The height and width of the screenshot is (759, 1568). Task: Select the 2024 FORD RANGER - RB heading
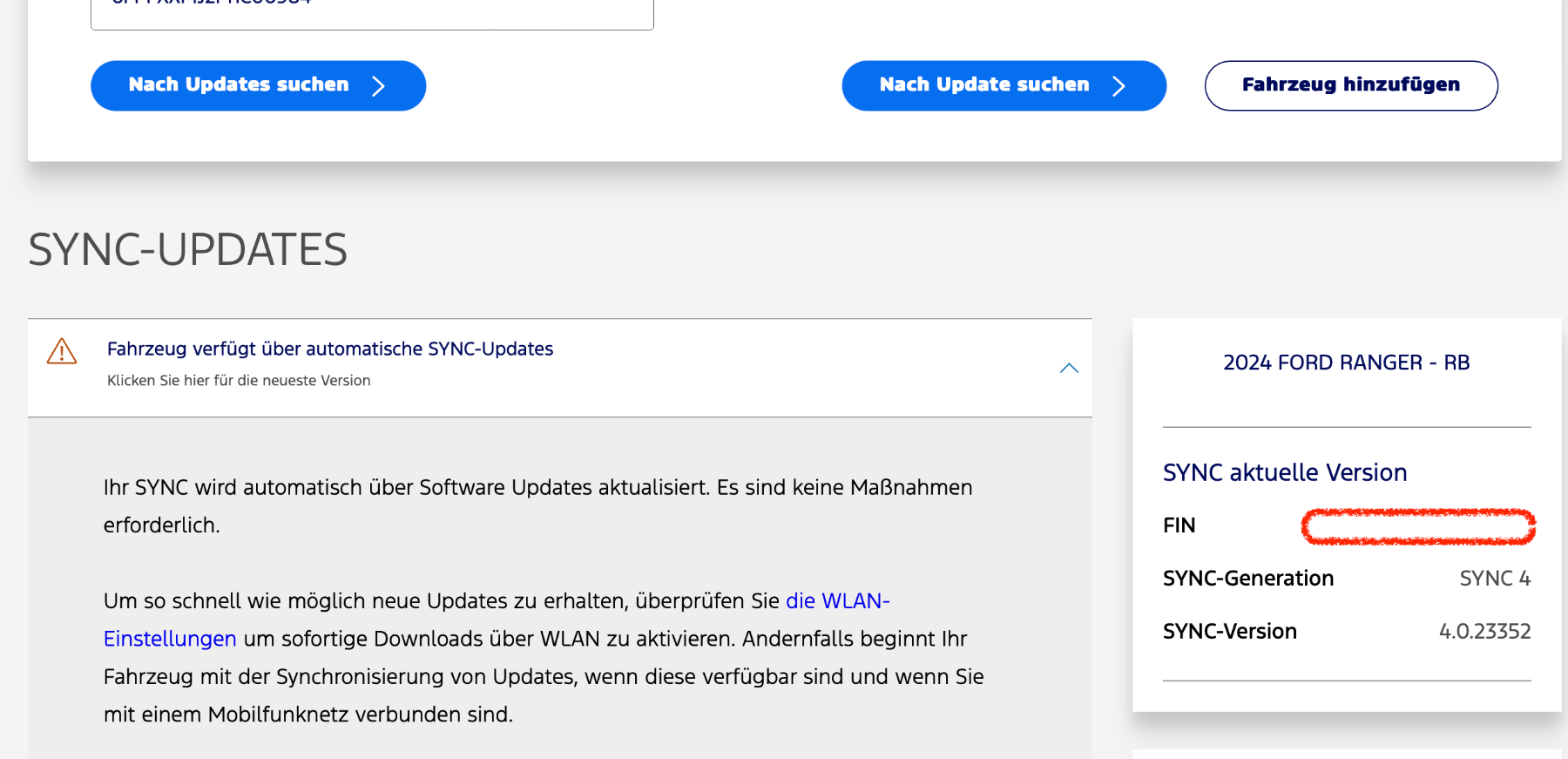pos(1346,363)
